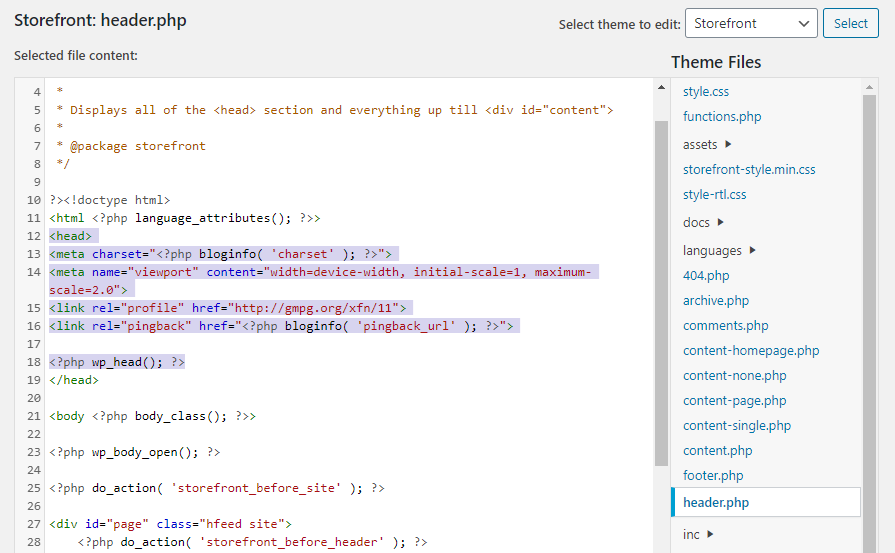Open storefront-style.min.css file
Image resolution: width=895 pixels, height=553 pixels.
point(749,169)
